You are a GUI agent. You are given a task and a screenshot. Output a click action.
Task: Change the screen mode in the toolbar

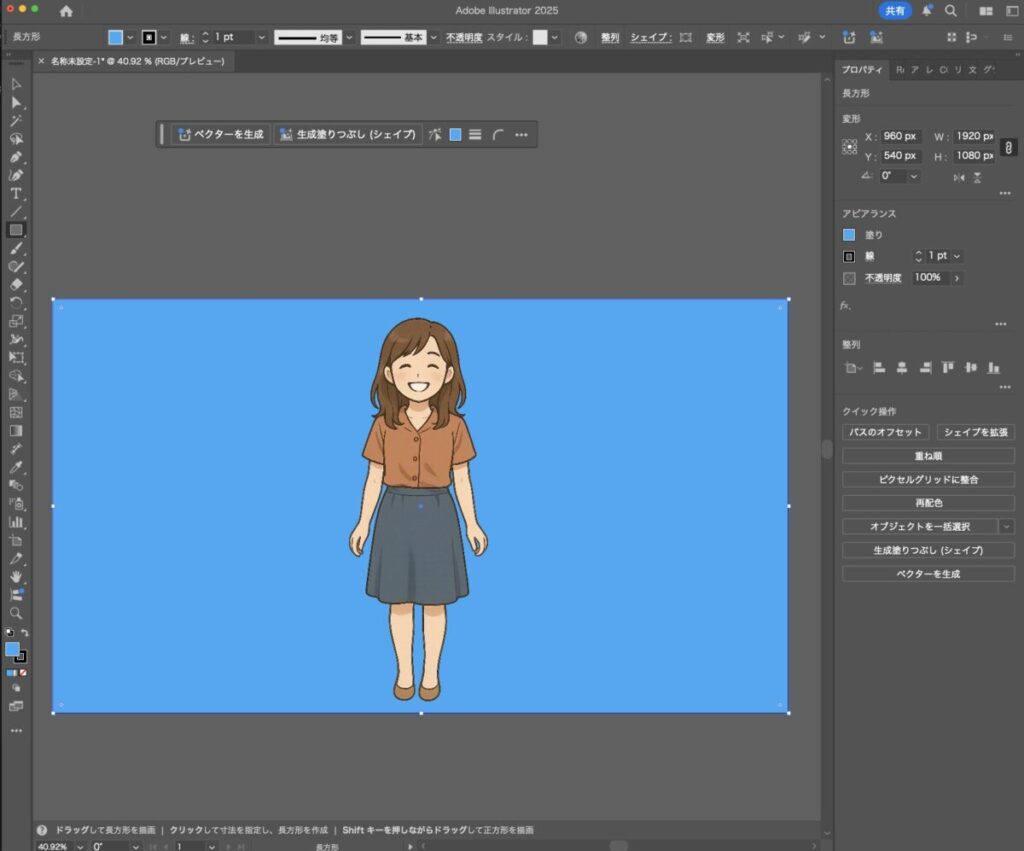tap(16, 706)
